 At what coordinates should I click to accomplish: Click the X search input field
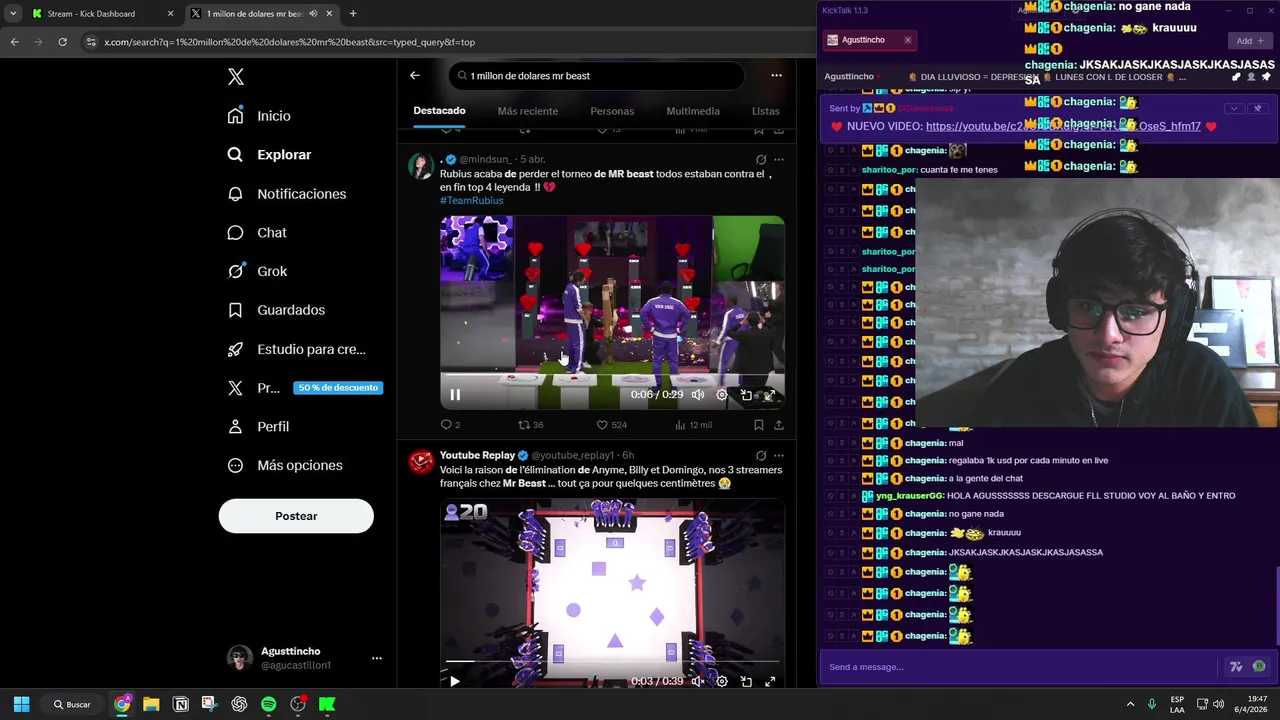coord(596,76)
